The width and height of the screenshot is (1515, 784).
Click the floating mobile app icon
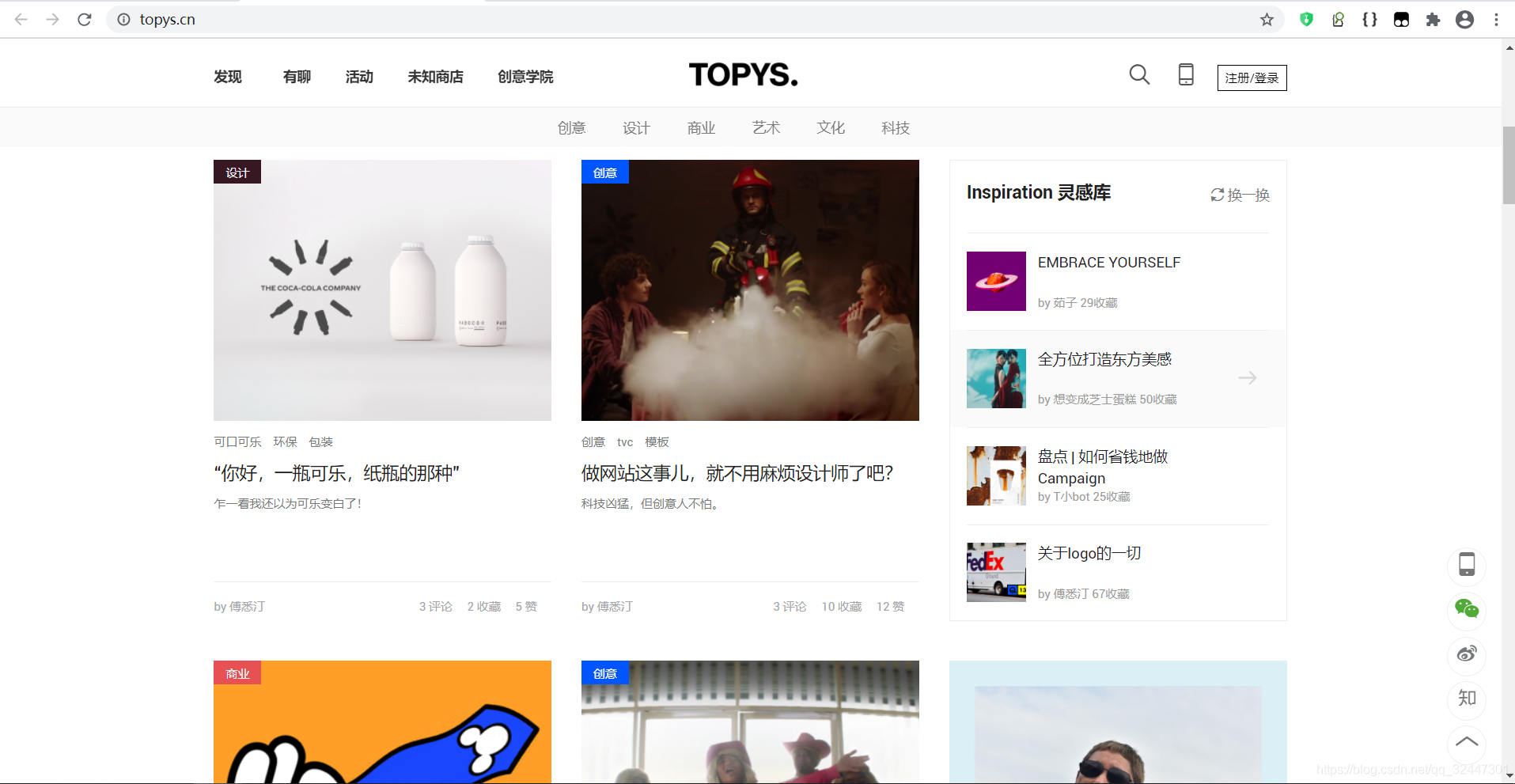point(1467,565)
